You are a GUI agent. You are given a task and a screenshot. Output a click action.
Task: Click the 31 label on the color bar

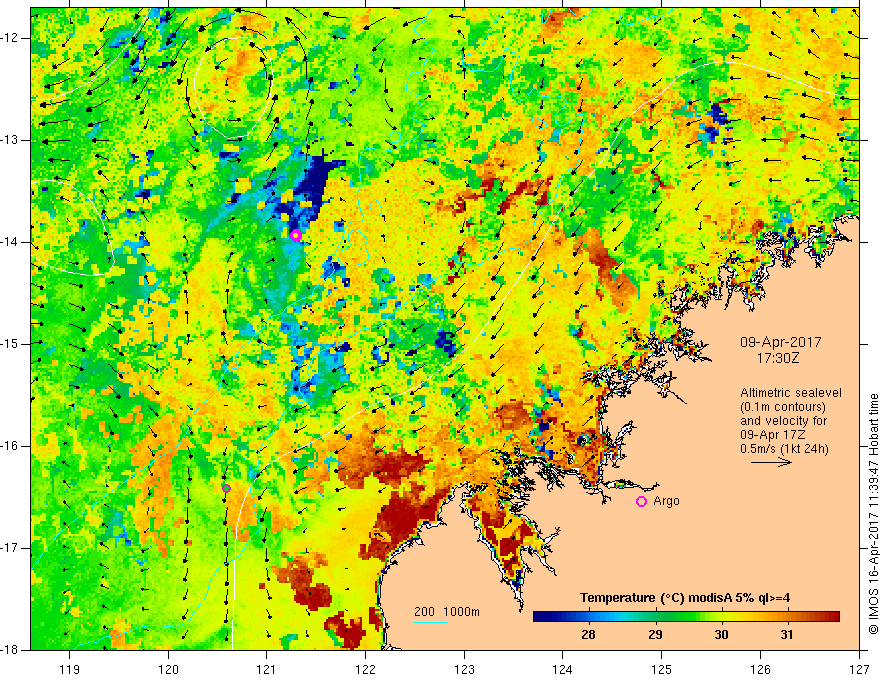pyautogui.click(x=787, y=635)
